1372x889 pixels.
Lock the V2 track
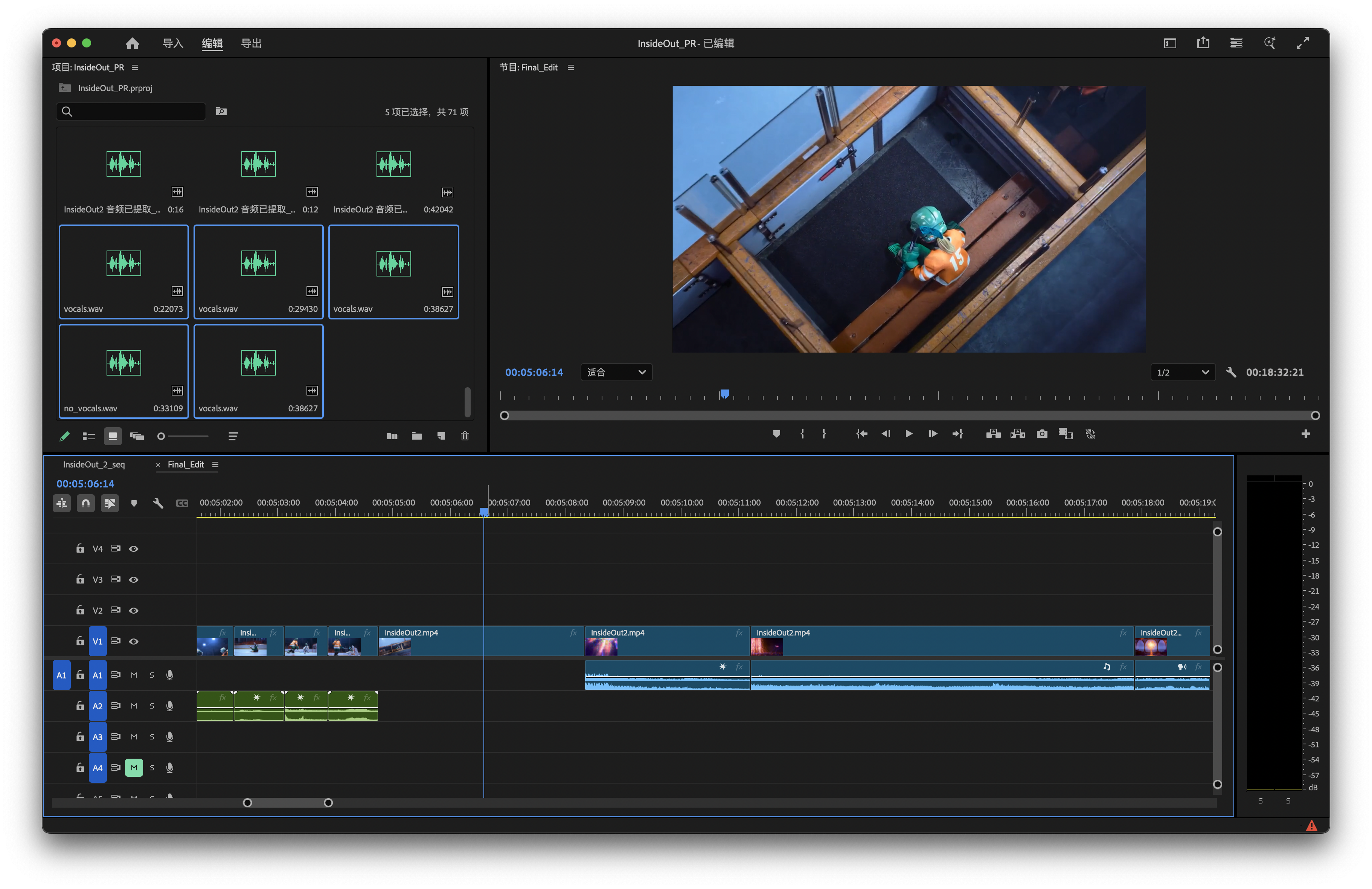click(80, 610)
